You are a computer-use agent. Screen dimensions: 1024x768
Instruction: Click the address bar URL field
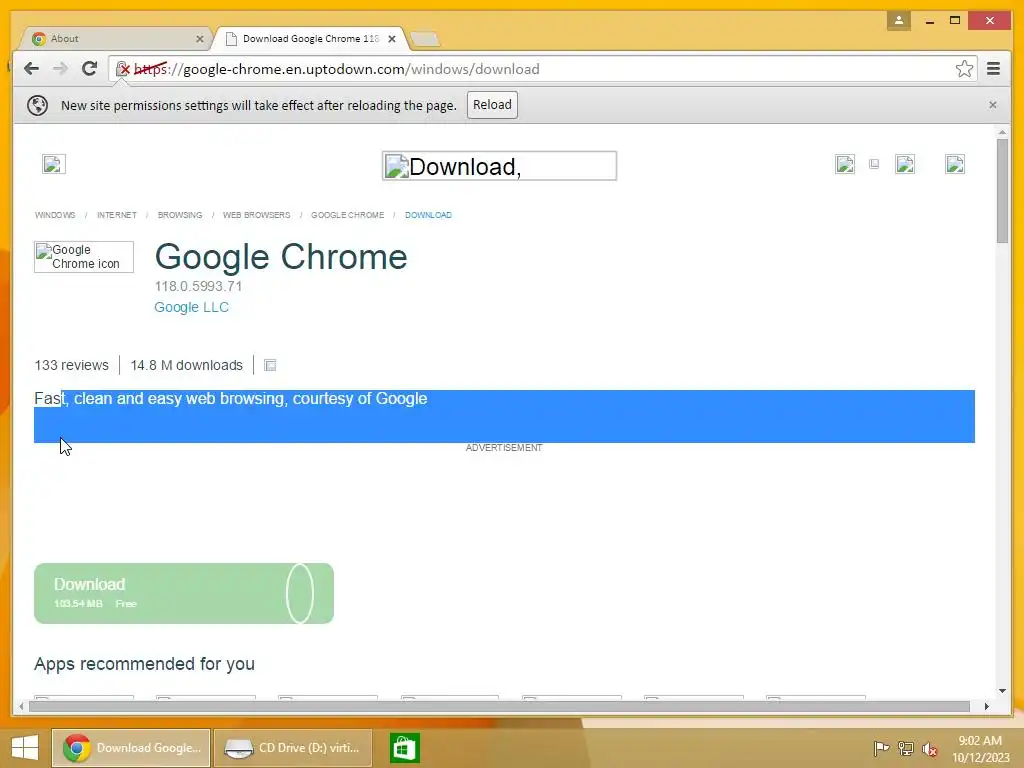point(542,69)
